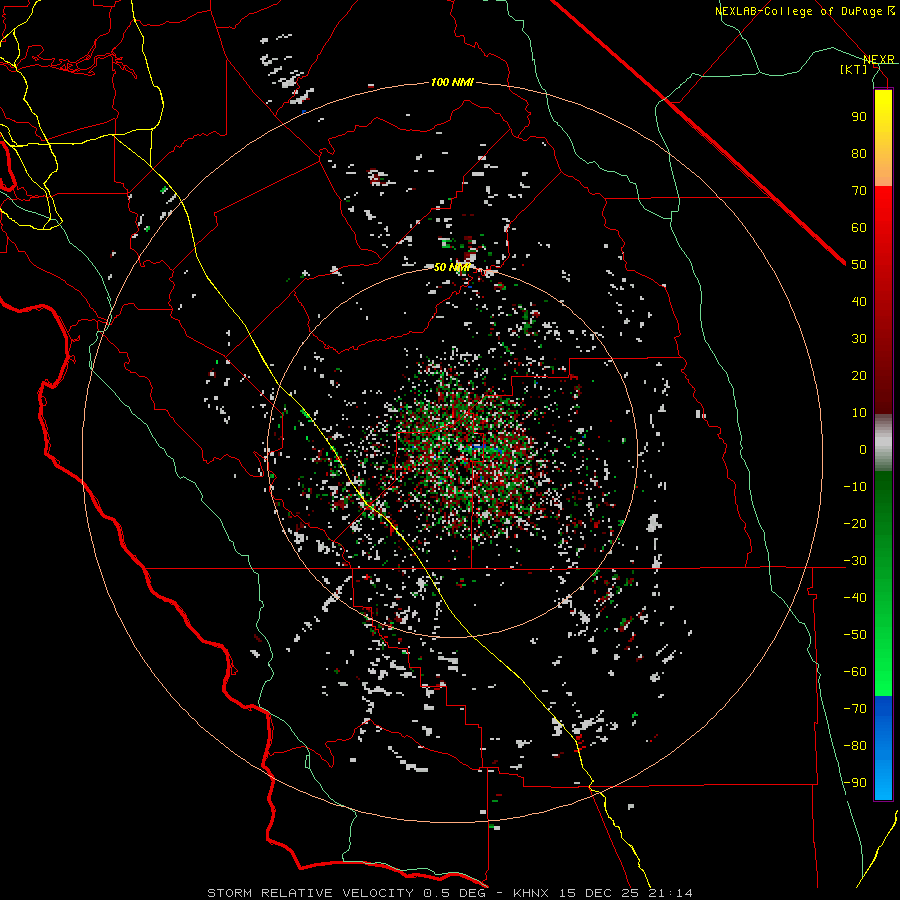The width and height of the screenshot is (900, 900).
Task: Click the 20 value on the velocity scale
Action: [859, 375]
